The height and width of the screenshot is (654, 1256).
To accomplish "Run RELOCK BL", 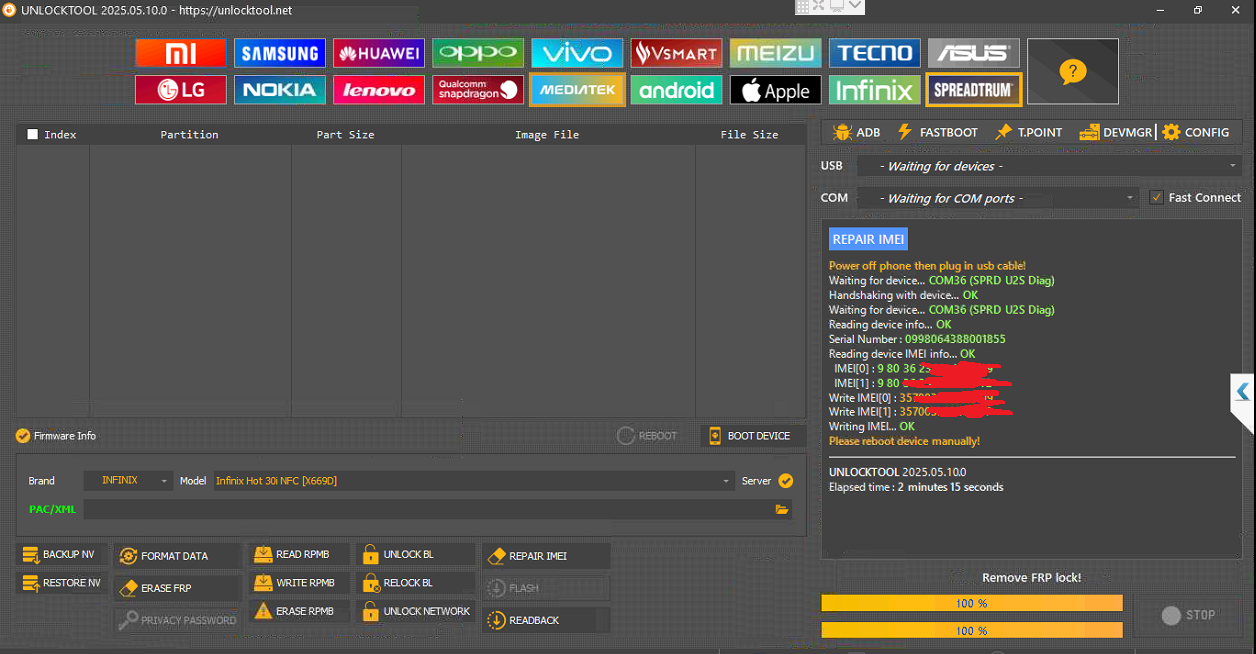I will pos(415,583).
